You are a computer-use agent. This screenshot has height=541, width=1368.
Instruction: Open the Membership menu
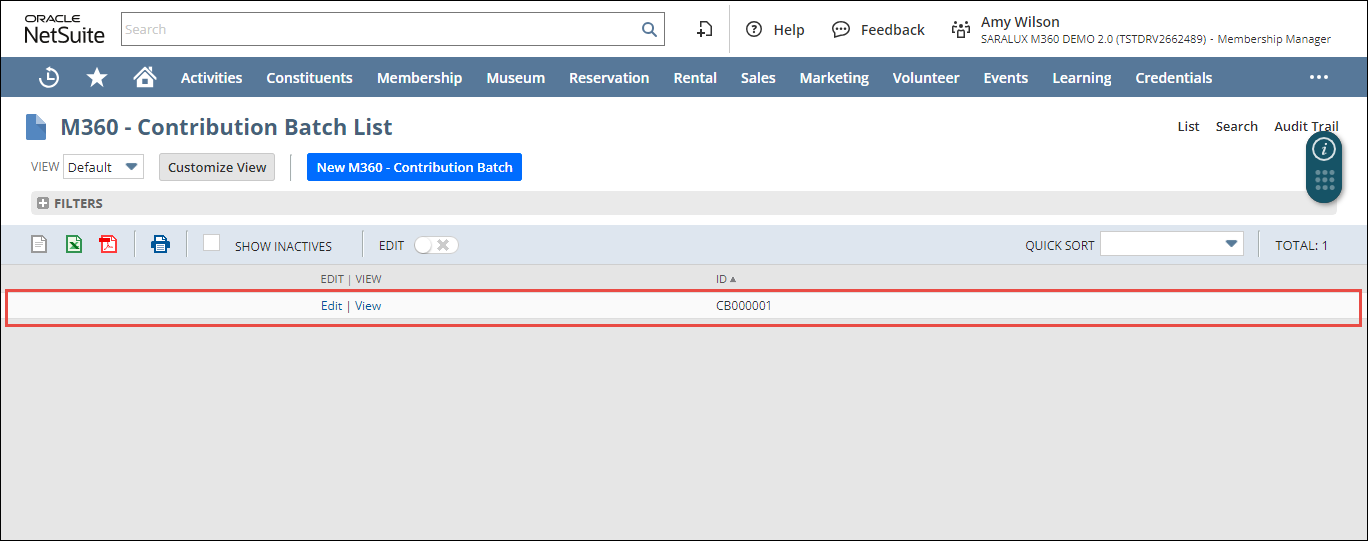pos(419,78)
